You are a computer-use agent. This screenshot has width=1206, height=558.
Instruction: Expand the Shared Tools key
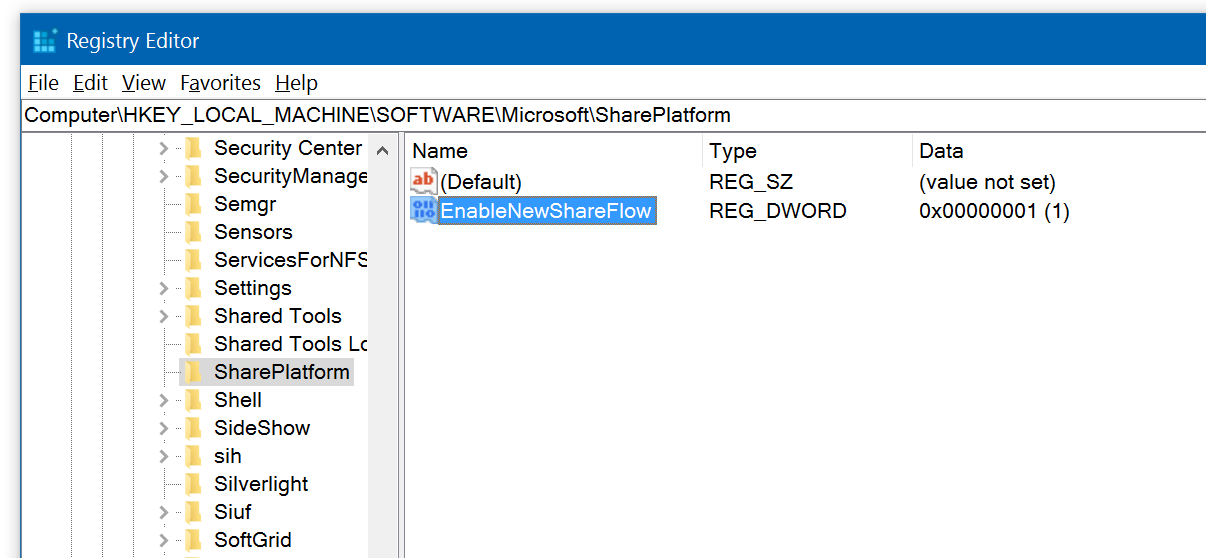tap(163, 316)
